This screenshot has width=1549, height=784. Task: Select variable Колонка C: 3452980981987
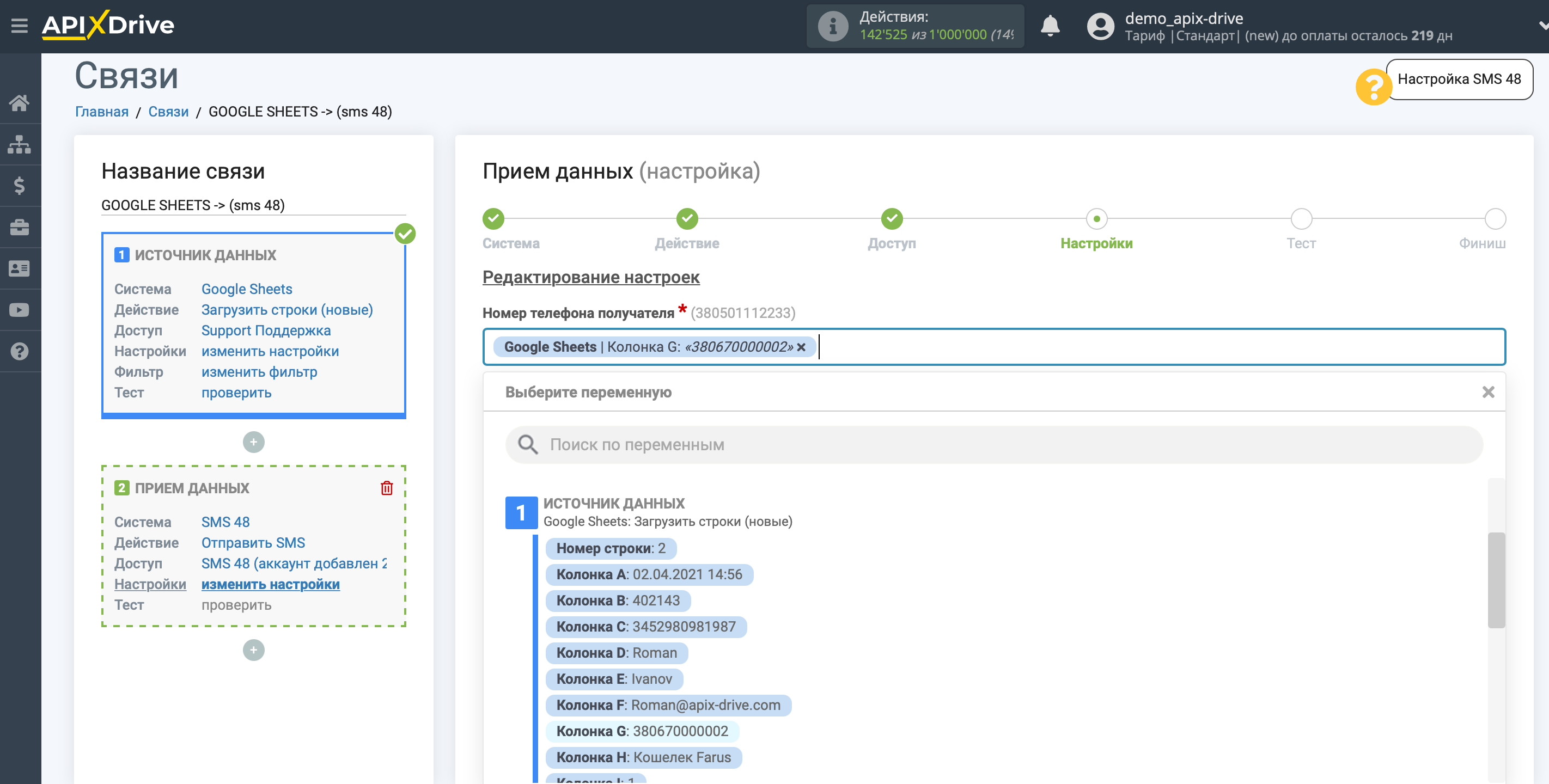tap(646, 627)
